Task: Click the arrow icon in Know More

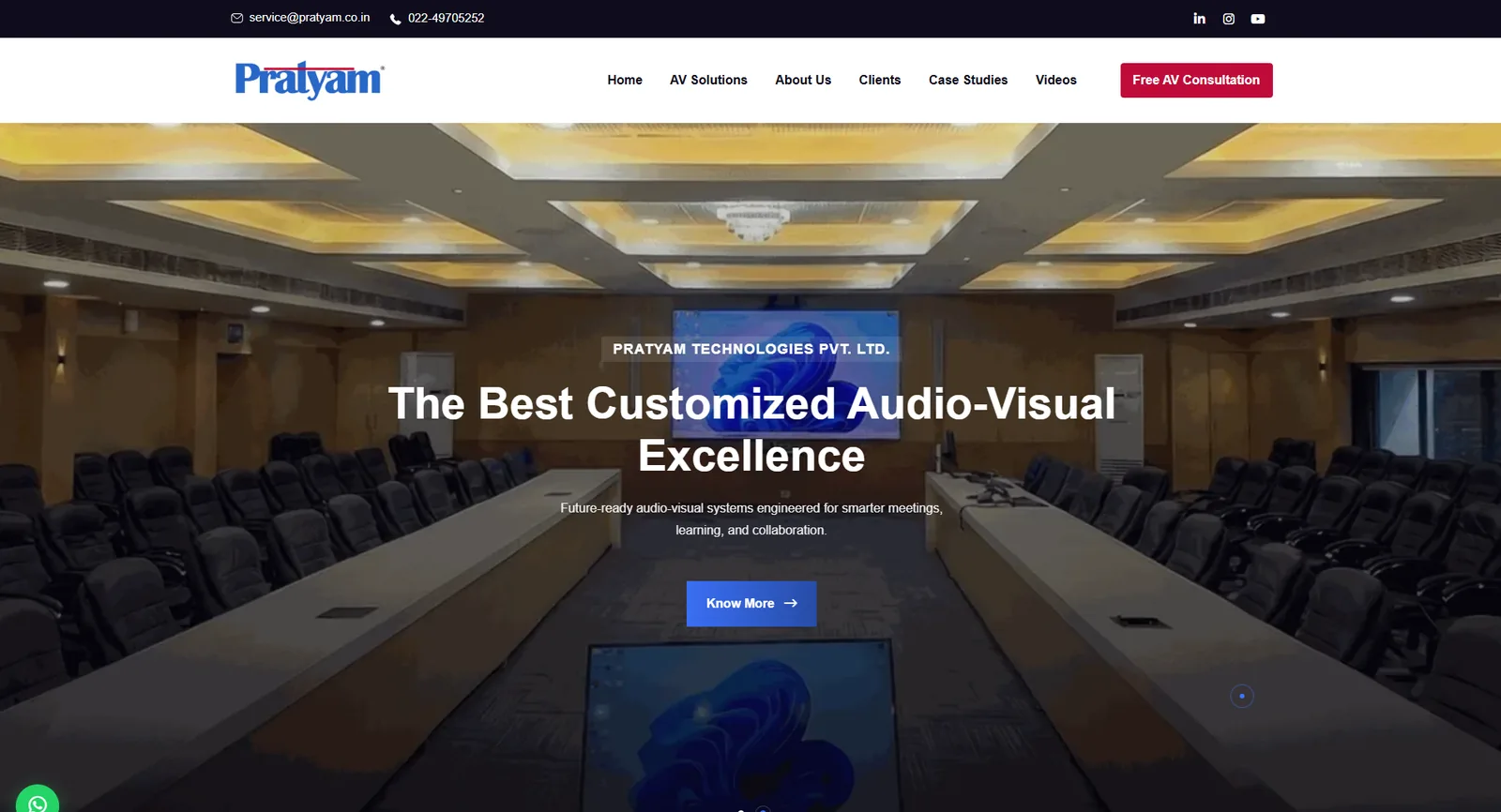Action: [x=791, y=603]
